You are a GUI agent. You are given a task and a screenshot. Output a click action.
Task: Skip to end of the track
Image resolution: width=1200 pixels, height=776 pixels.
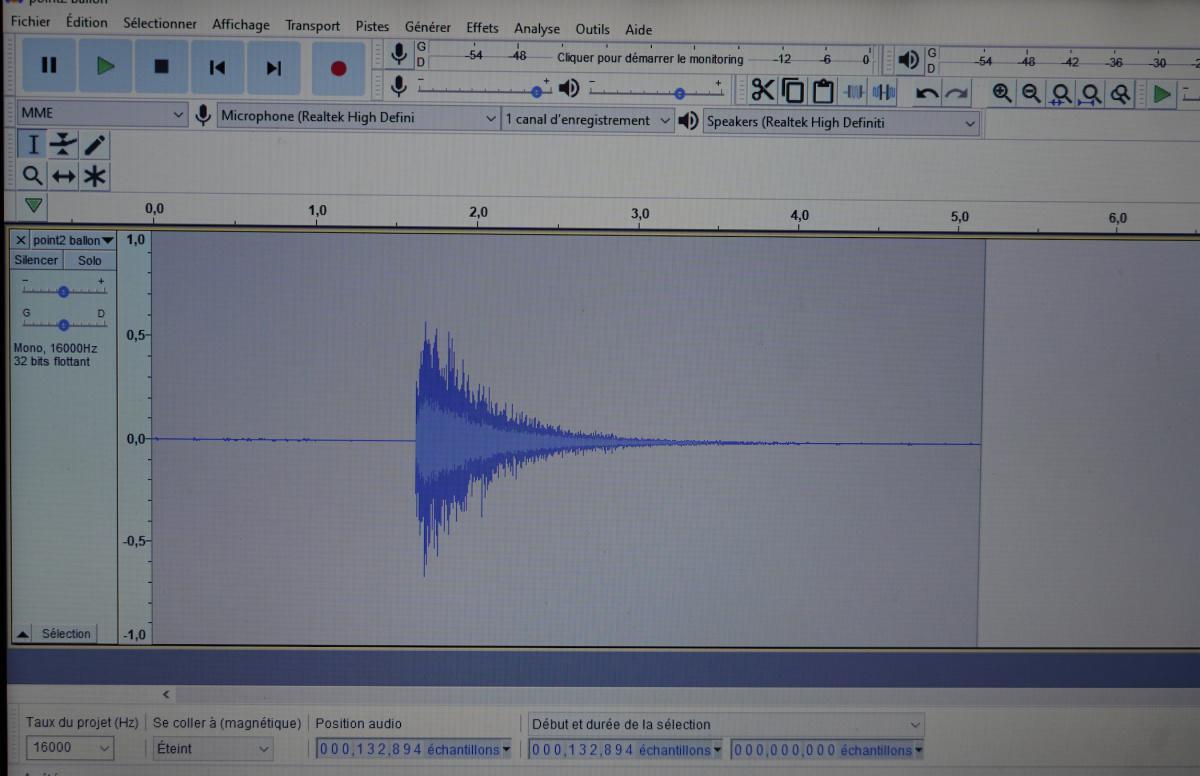273,67
